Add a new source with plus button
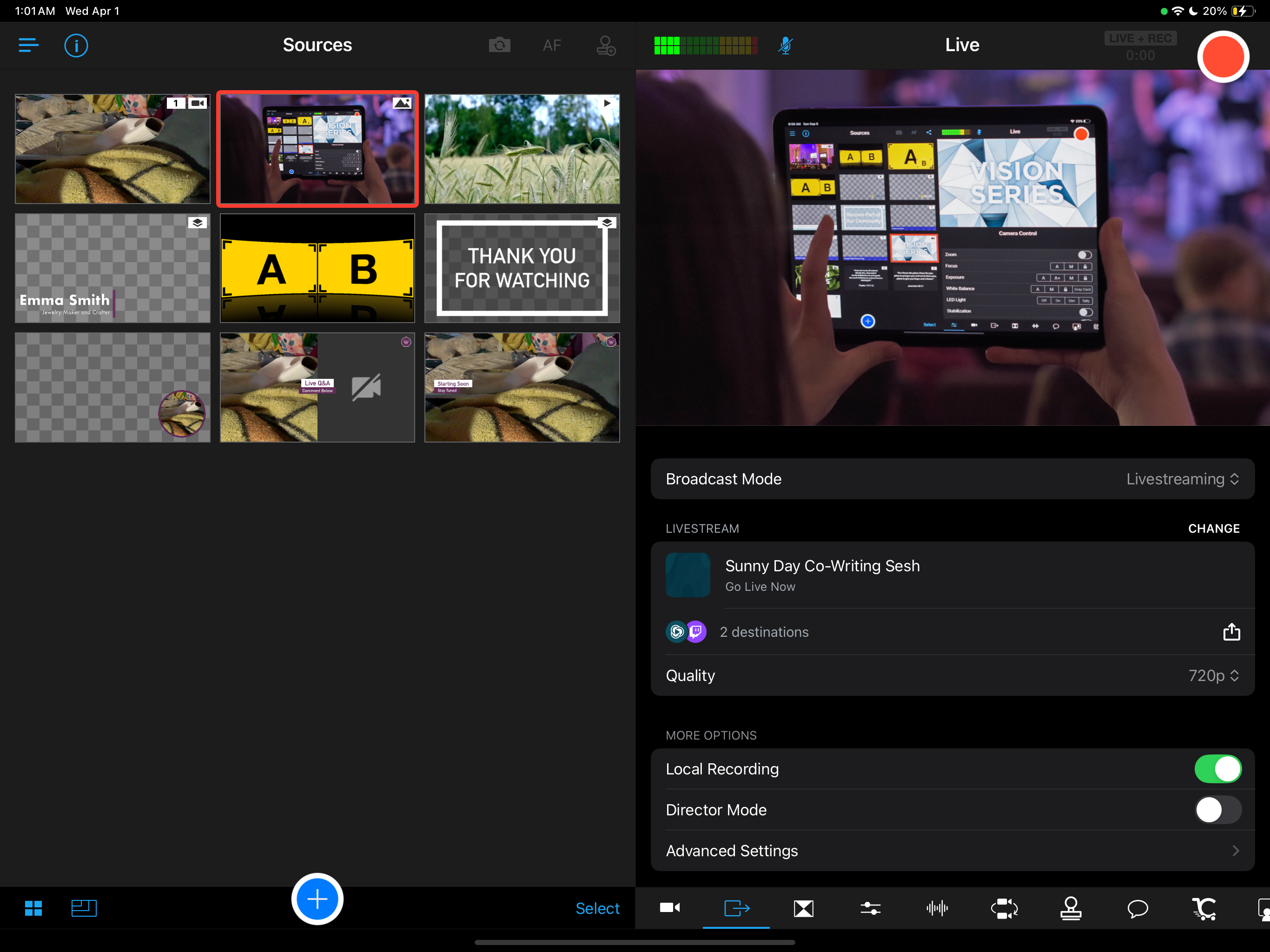Image resolution: width=1270 pixels, height=952 pixels. point(317,899)
